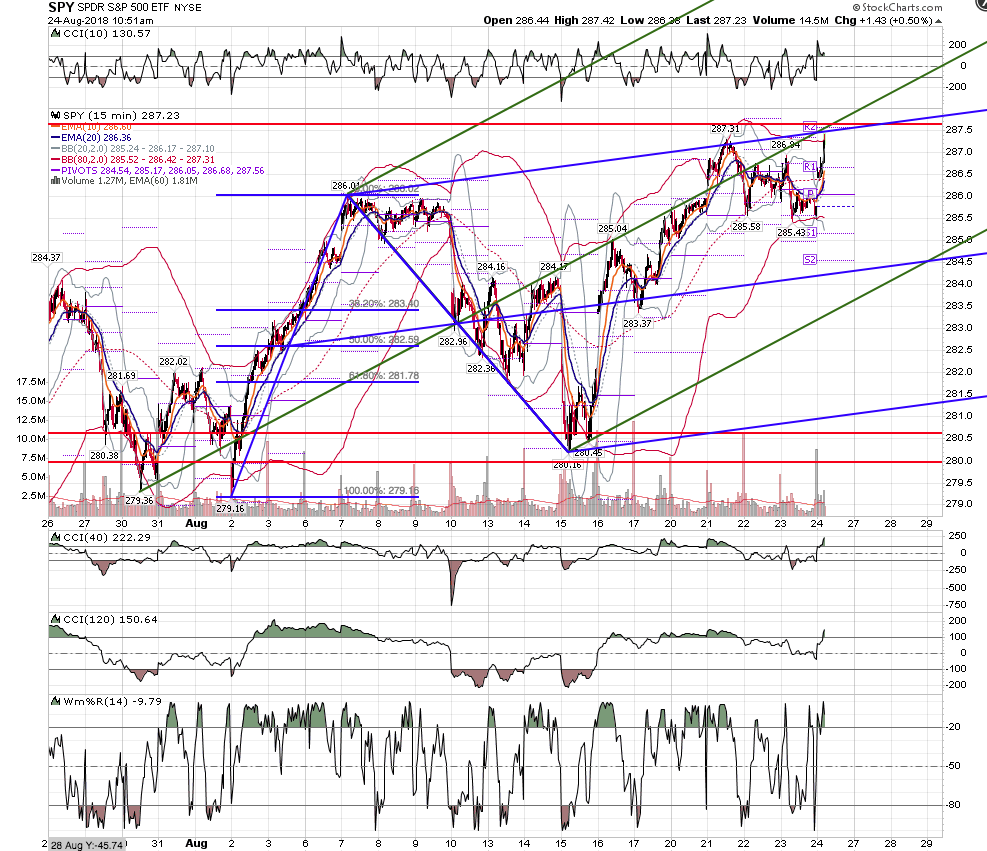Click the 285.04 swing high label
The image size is (987, 851).
coord(612,228)
